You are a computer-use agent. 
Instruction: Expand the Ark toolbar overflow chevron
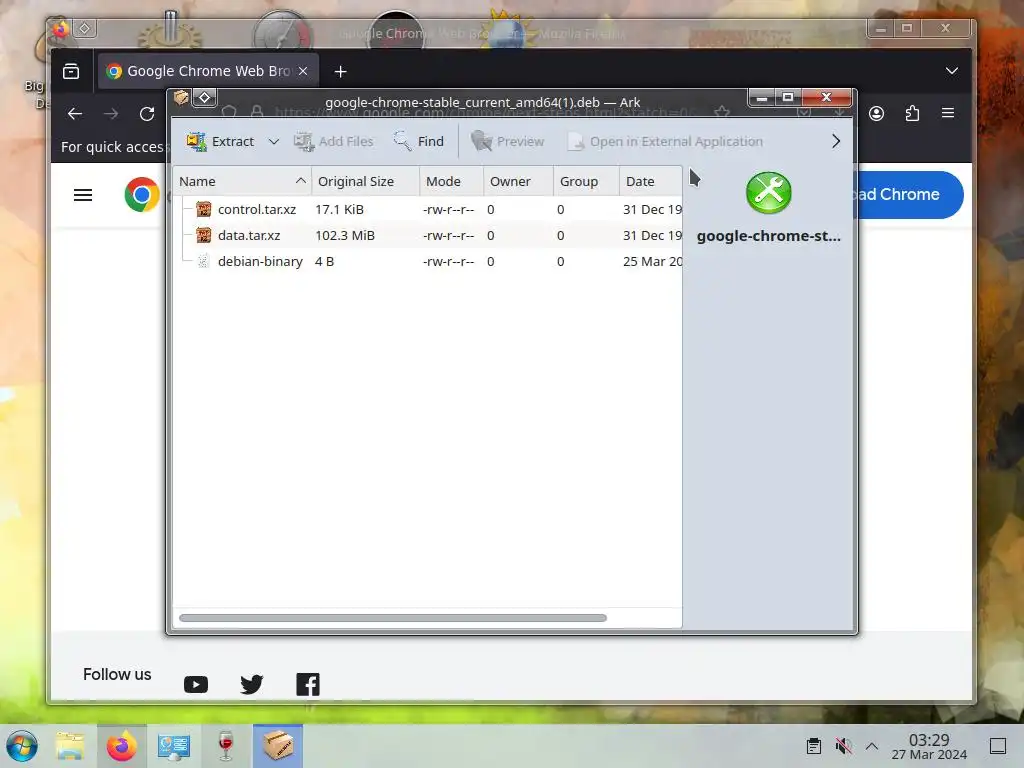836,141
